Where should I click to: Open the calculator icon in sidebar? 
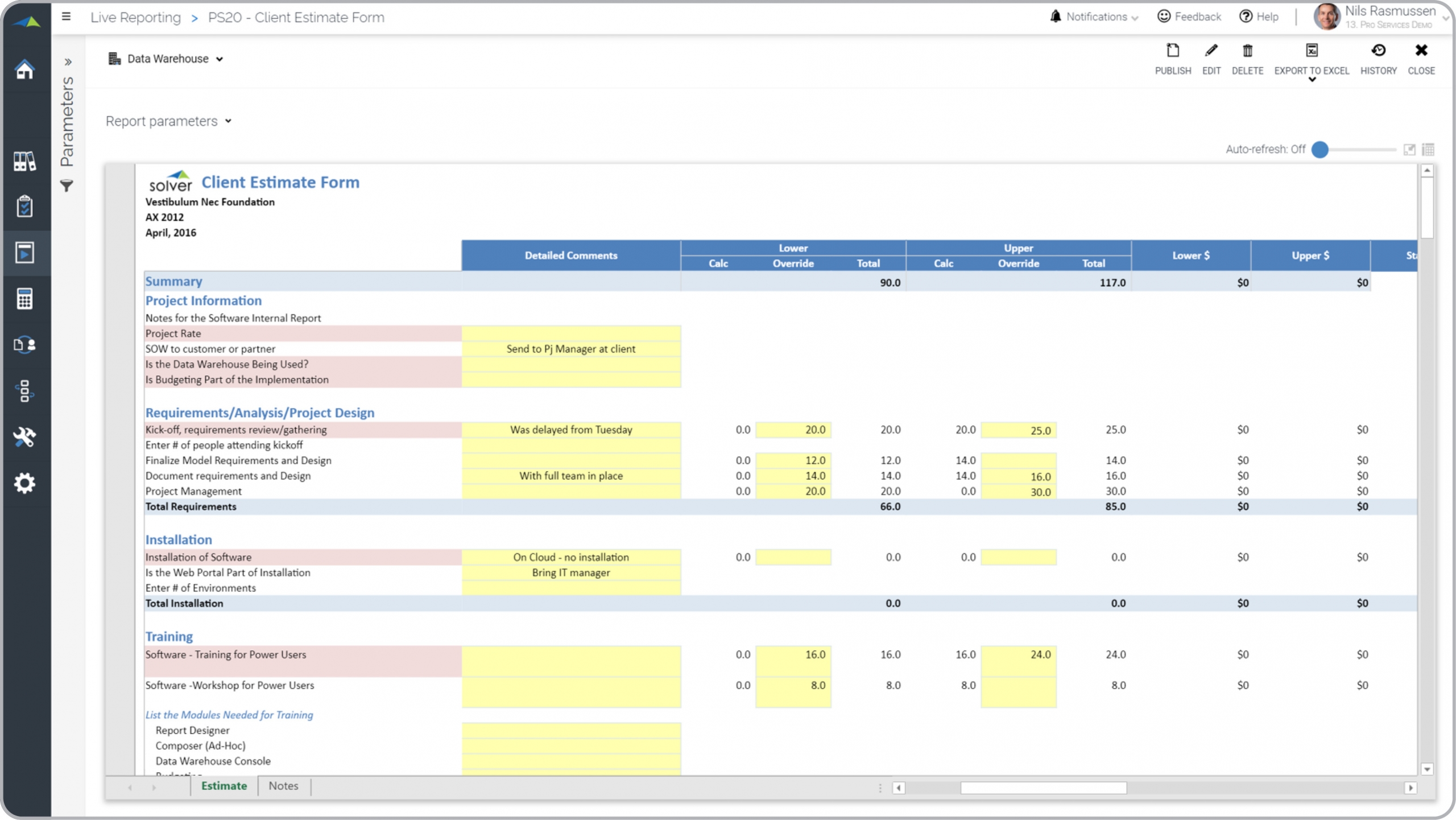coord(24,298)
